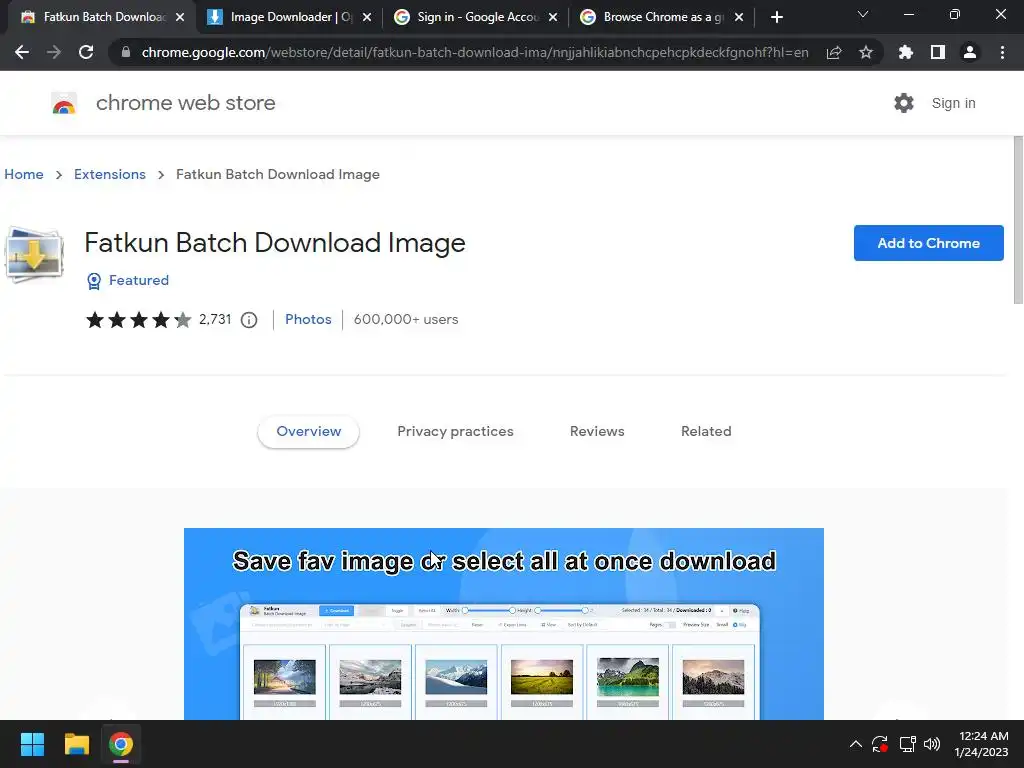Click the Fatkun extension icon image
This screenshot has height=768, width=1024.
click(x=34, y=255)
